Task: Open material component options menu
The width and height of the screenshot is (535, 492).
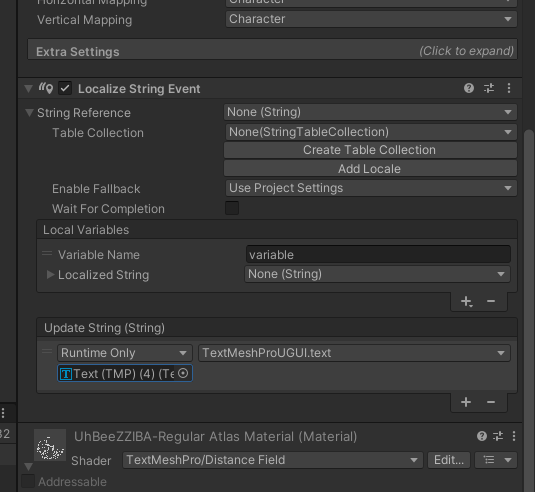Action: (514, 436)
